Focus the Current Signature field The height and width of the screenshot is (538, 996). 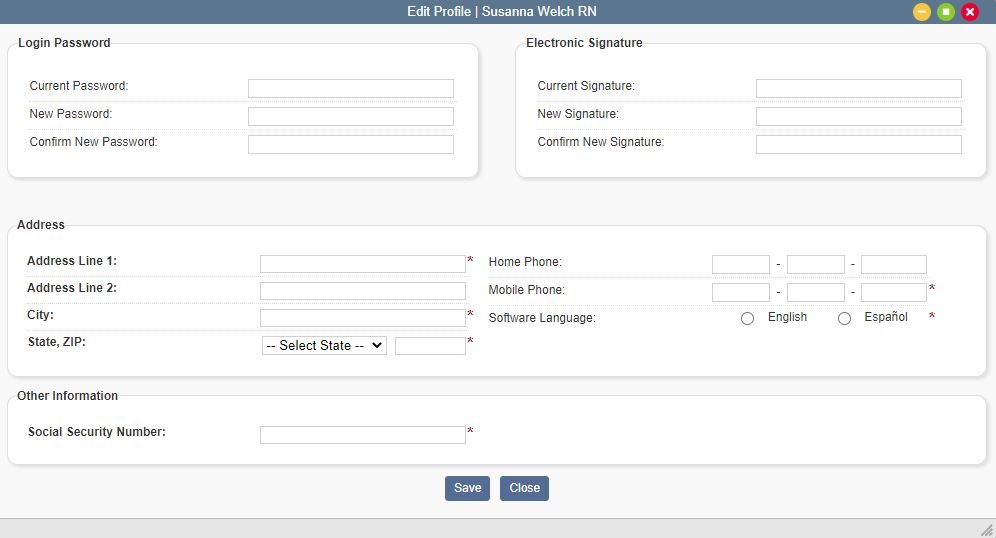(x=859, y=88)
